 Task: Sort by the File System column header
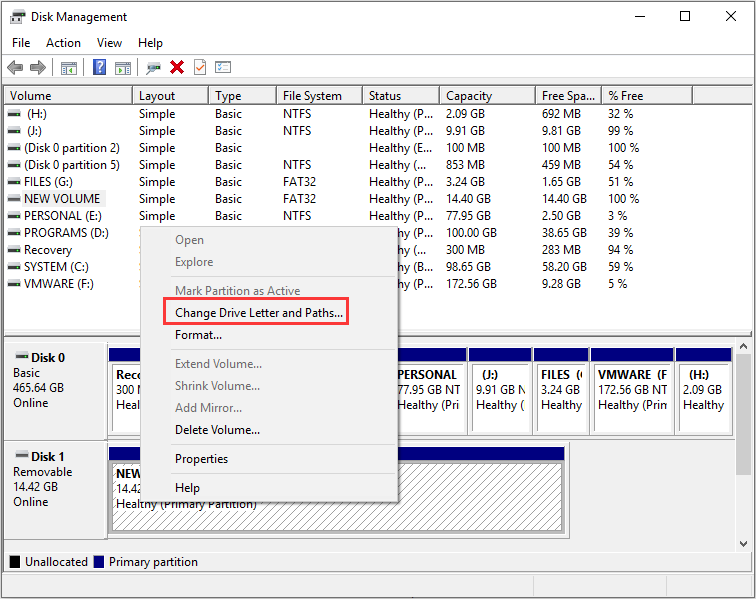point(320,96)
